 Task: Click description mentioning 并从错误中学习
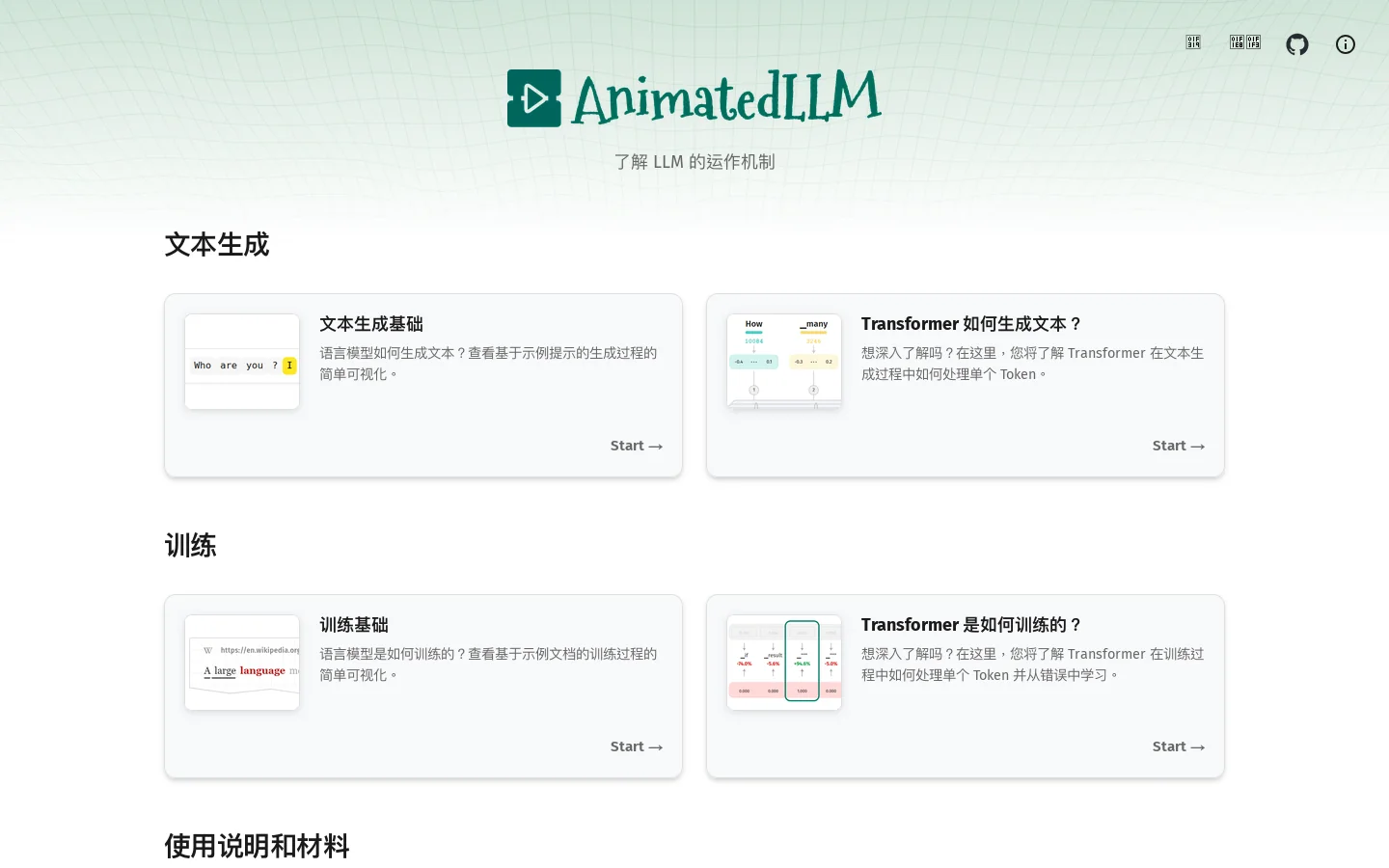[1032, 665]
